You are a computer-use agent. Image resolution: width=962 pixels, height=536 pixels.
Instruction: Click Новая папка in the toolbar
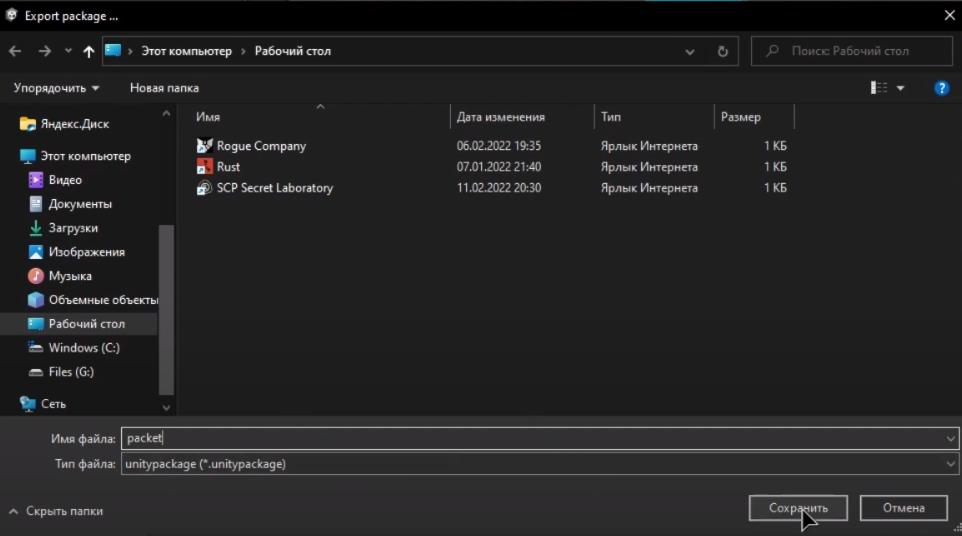click(164, 88)
